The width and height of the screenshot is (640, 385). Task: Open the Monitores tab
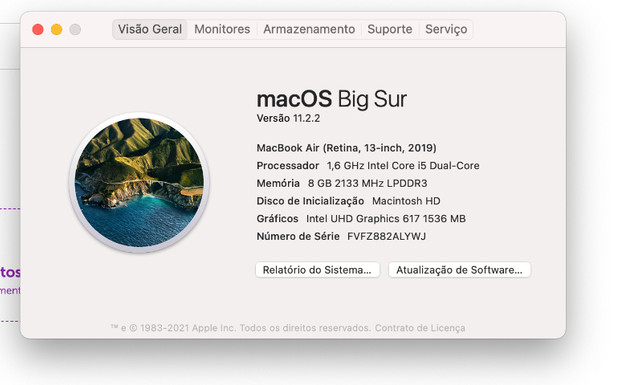222,29
